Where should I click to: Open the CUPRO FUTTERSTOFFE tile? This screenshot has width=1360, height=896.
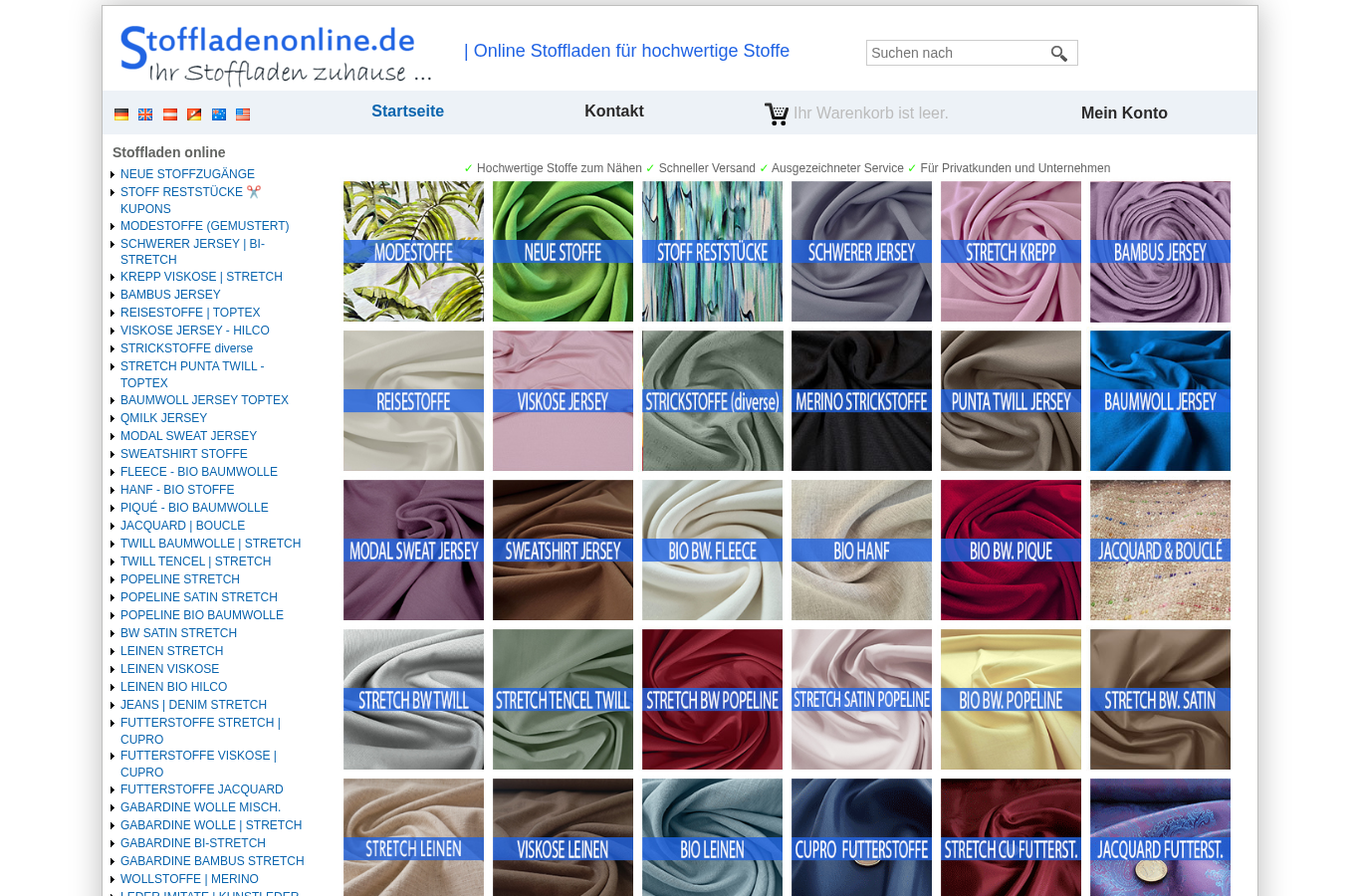pos(861,837)
